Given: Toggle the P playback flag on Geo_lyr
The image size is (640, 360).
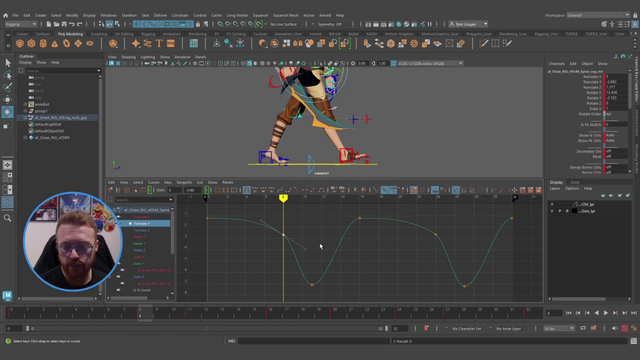Looking at the screenshot, I should click(560, 211).
